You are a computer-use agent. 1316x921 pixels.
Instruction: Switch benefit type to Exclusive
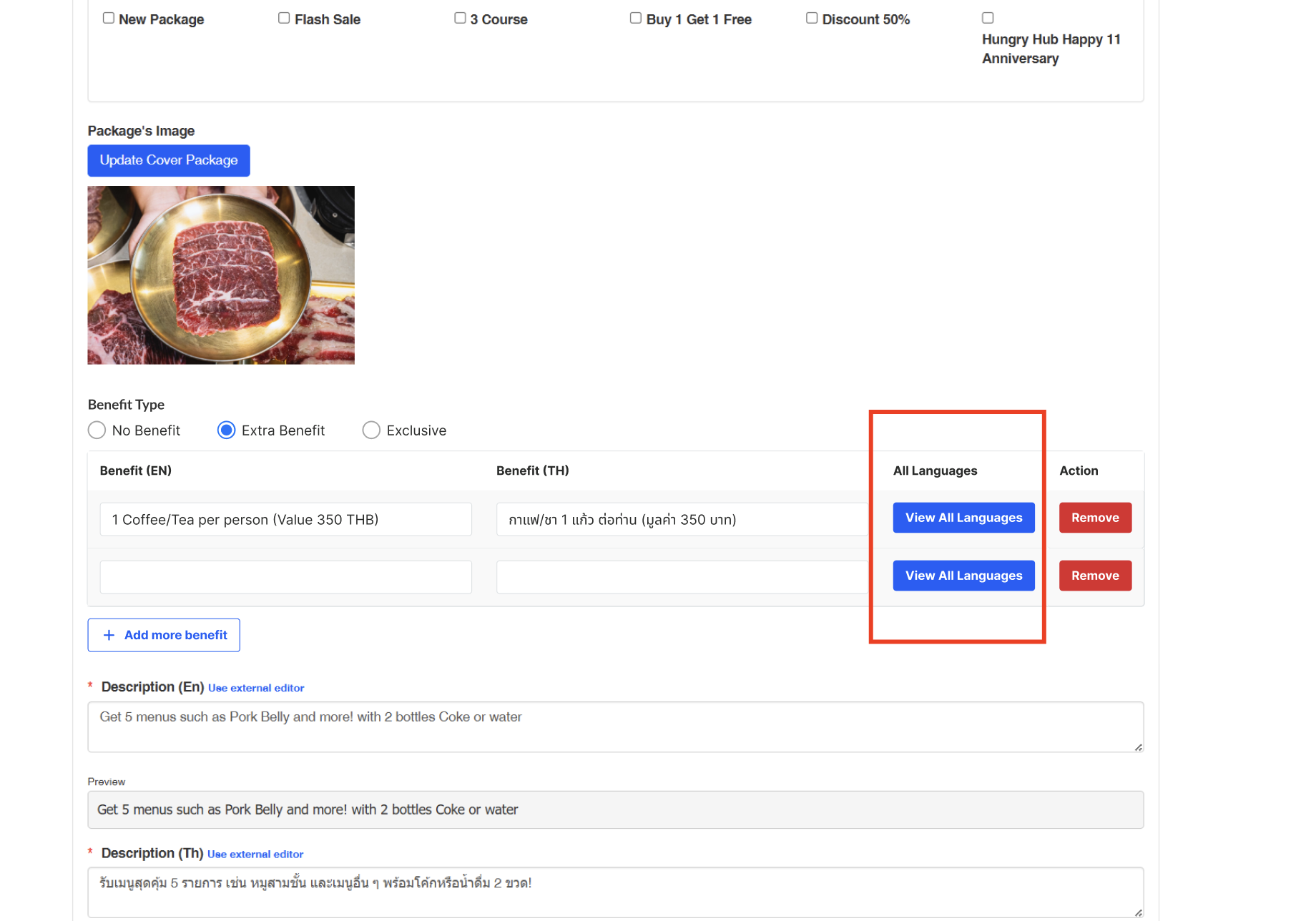tap(371, 430)
